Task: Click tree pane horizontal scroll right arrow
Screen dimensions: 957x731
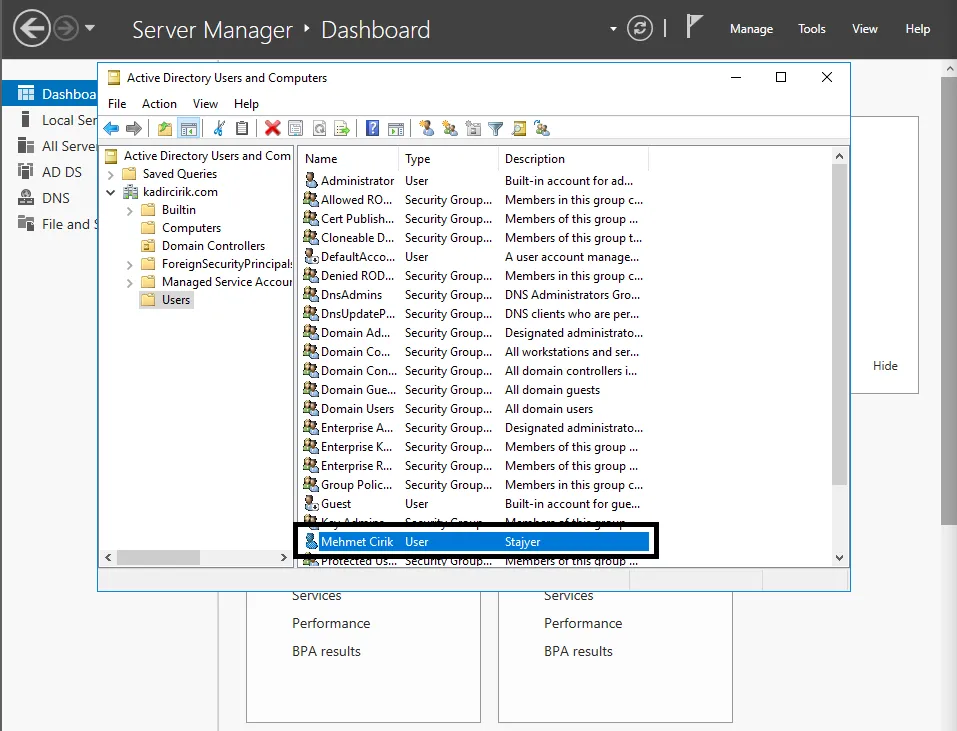Action: coord(283,557)
